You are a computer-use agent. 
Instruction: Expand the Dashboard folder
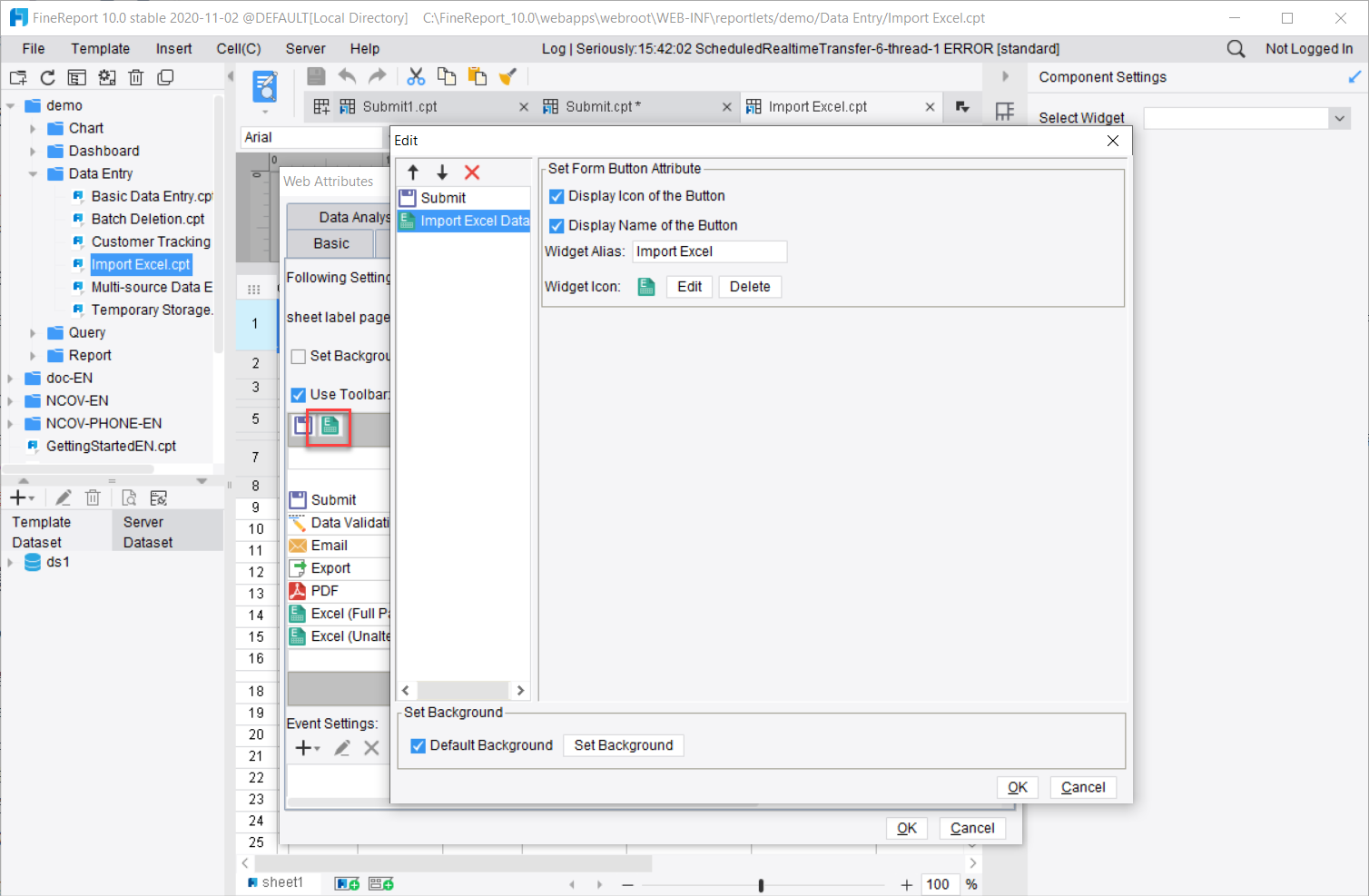[33, 152]
